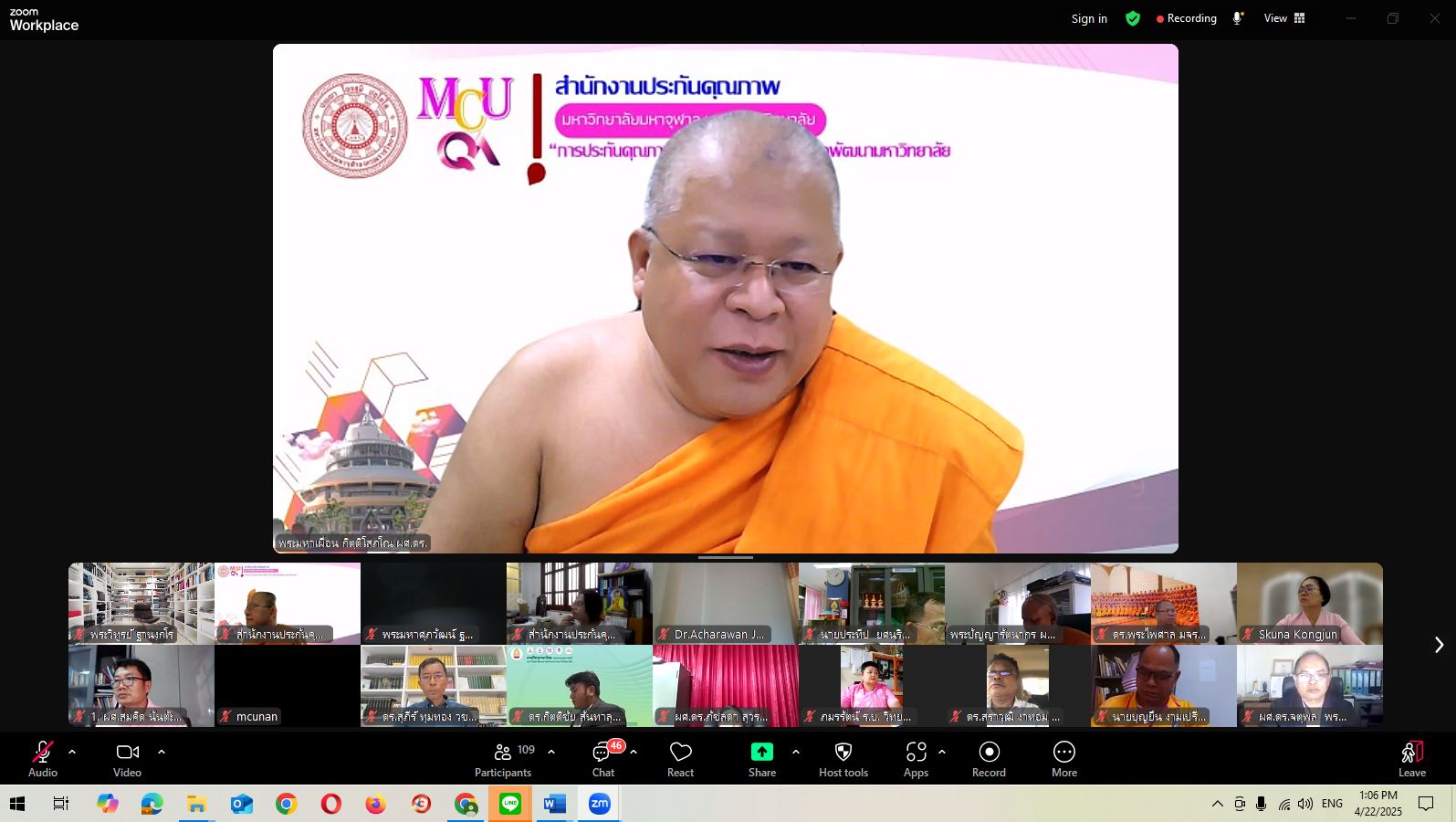Switch the ENG input language
Screen dimensions: 1456x822
(1332, 804)
